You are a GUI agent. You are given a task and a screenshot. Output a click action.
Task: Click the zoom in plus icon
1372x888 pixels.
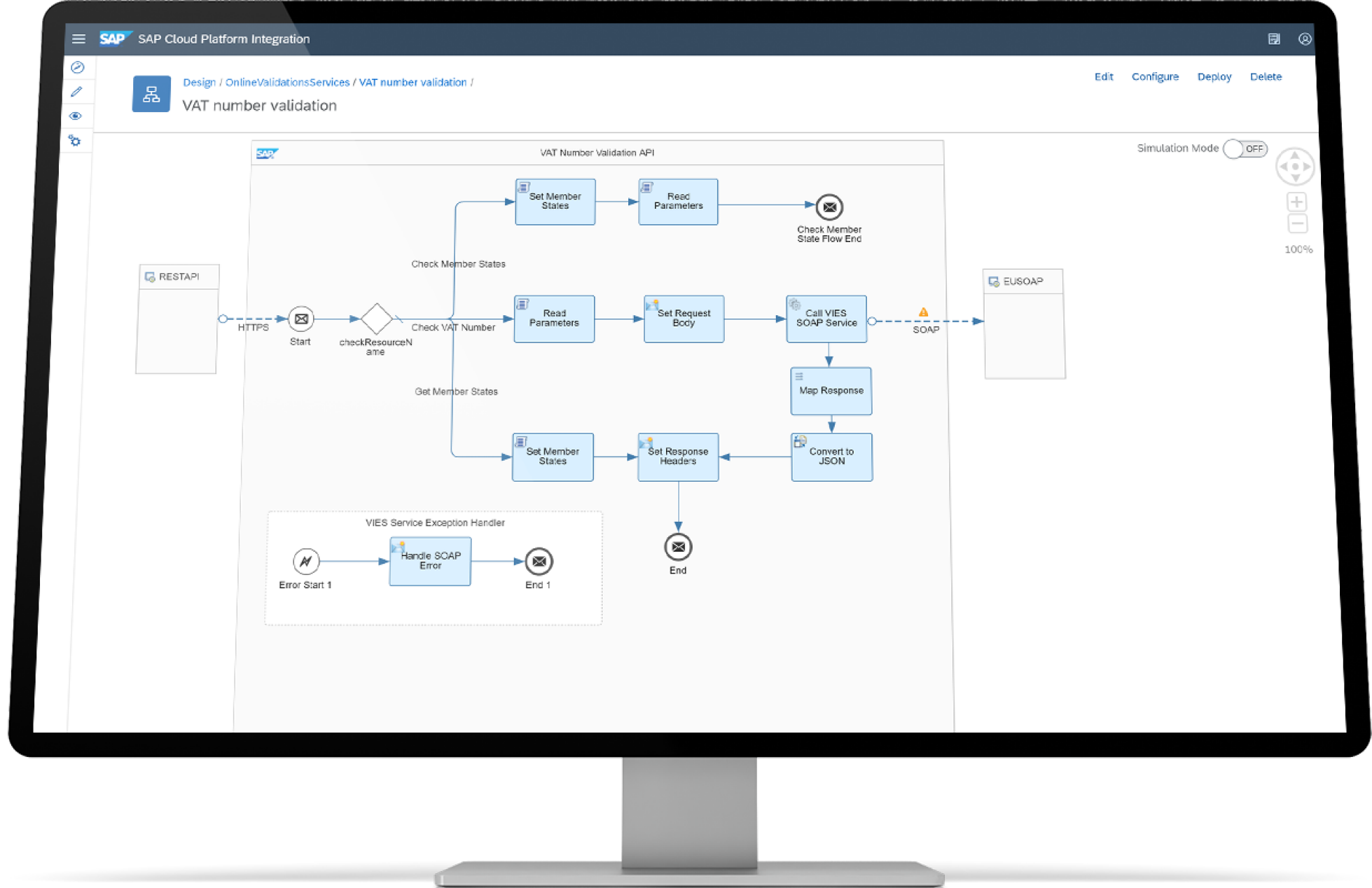(x=1296, y=202)
